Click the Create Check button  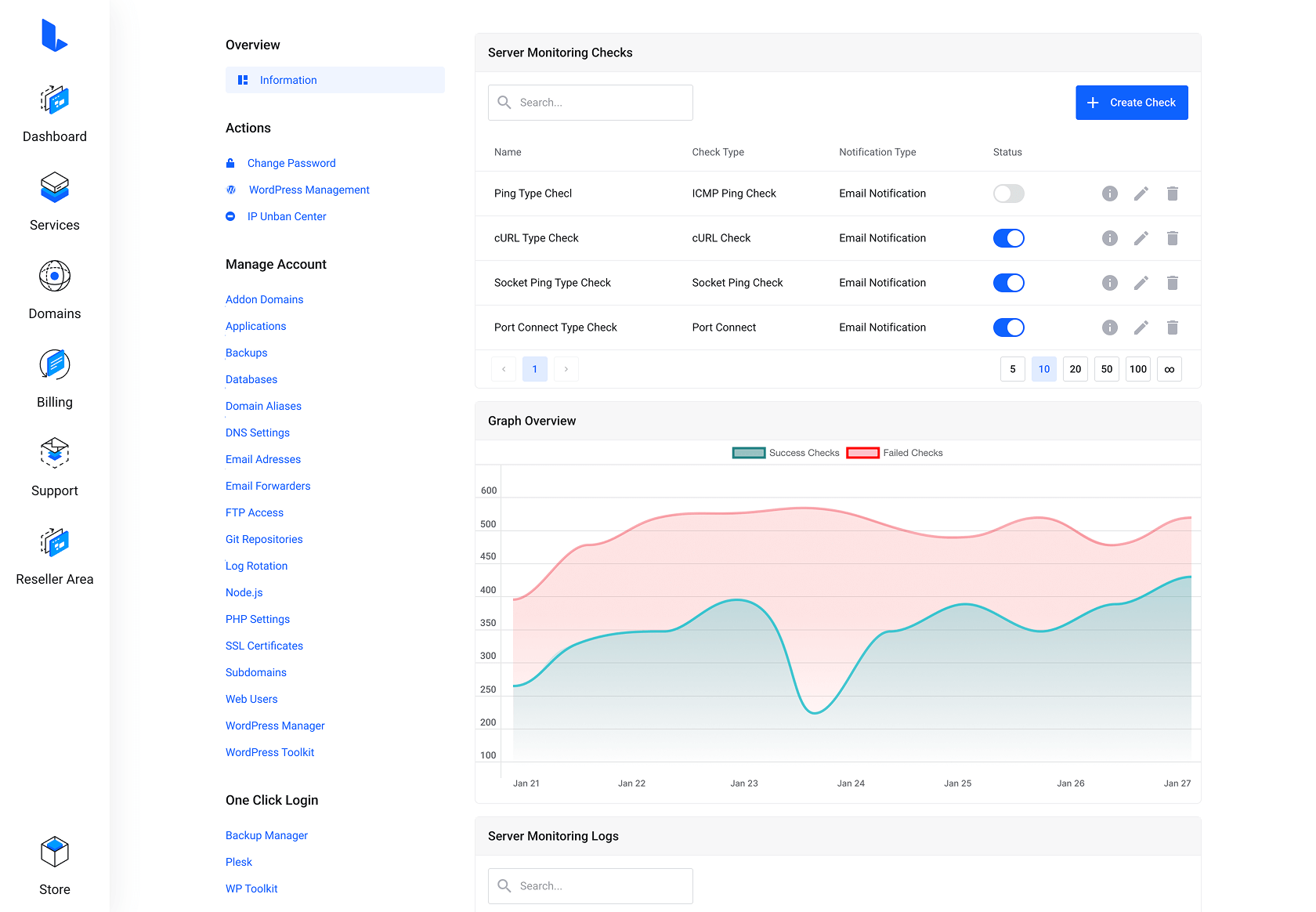(x=1132, y=103)
